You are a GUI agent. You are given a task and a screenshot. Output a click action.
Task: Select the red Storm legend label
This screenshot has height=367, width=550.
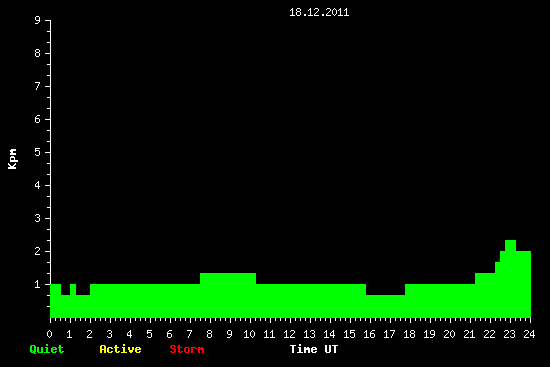pos(187,349)
